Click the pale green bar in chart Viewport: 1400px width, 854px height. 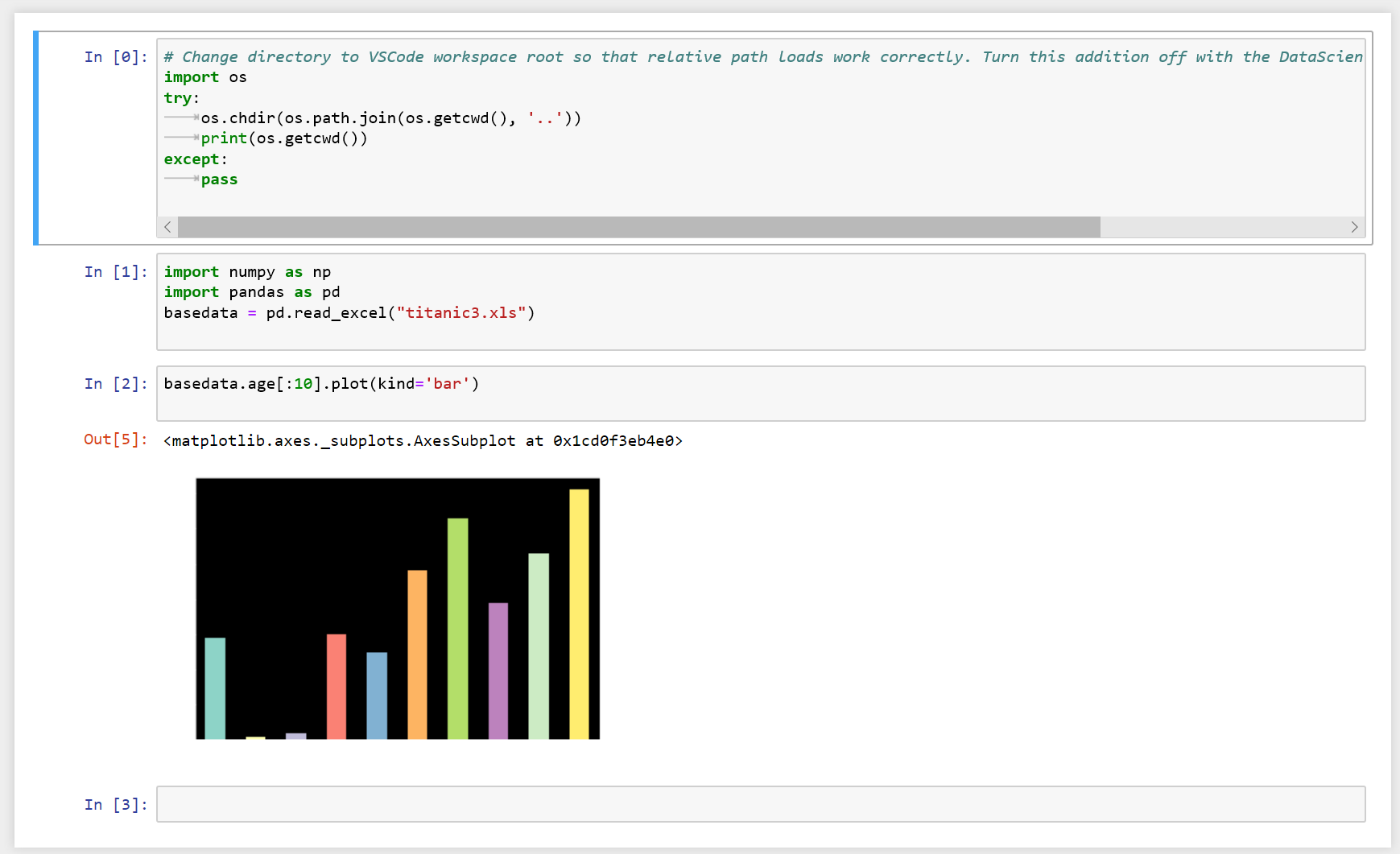[x=539, y=646]
